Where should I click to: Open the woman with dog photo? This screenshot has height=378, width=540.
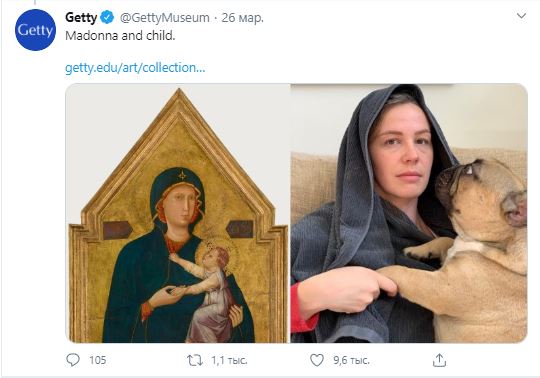409,213
